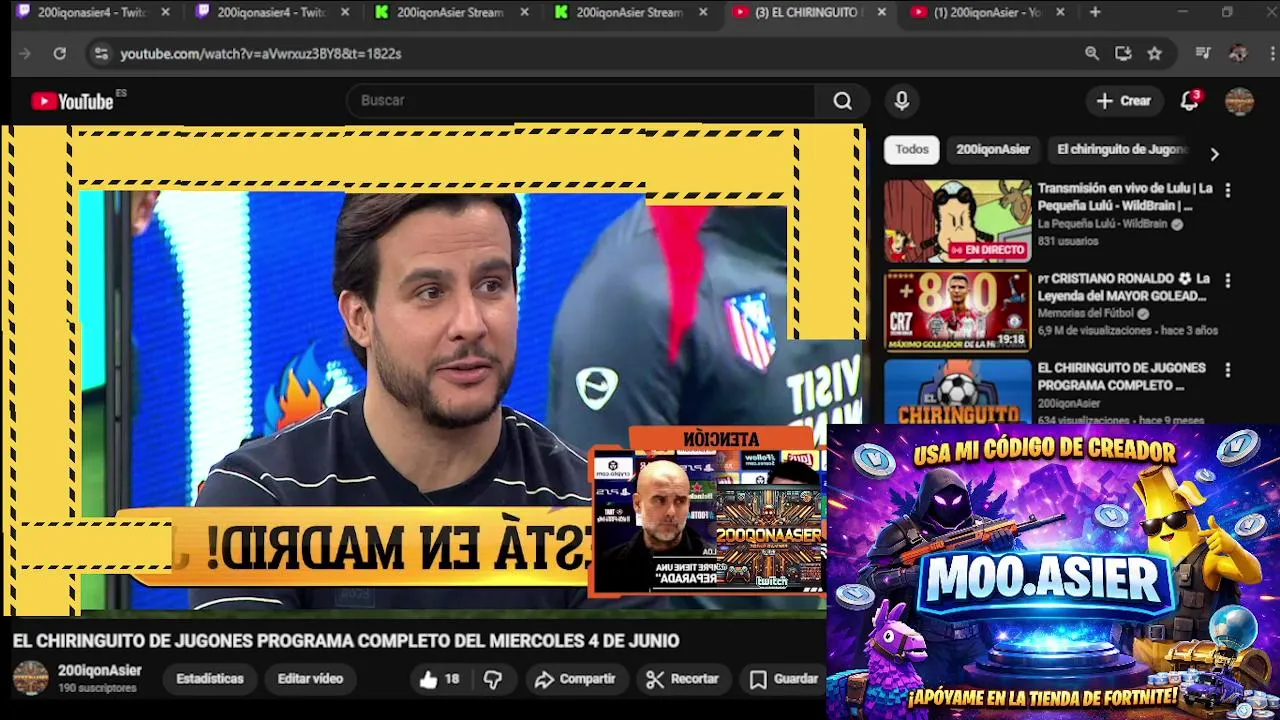
Task: Reload the page in the browser
Action: point(60,53)
